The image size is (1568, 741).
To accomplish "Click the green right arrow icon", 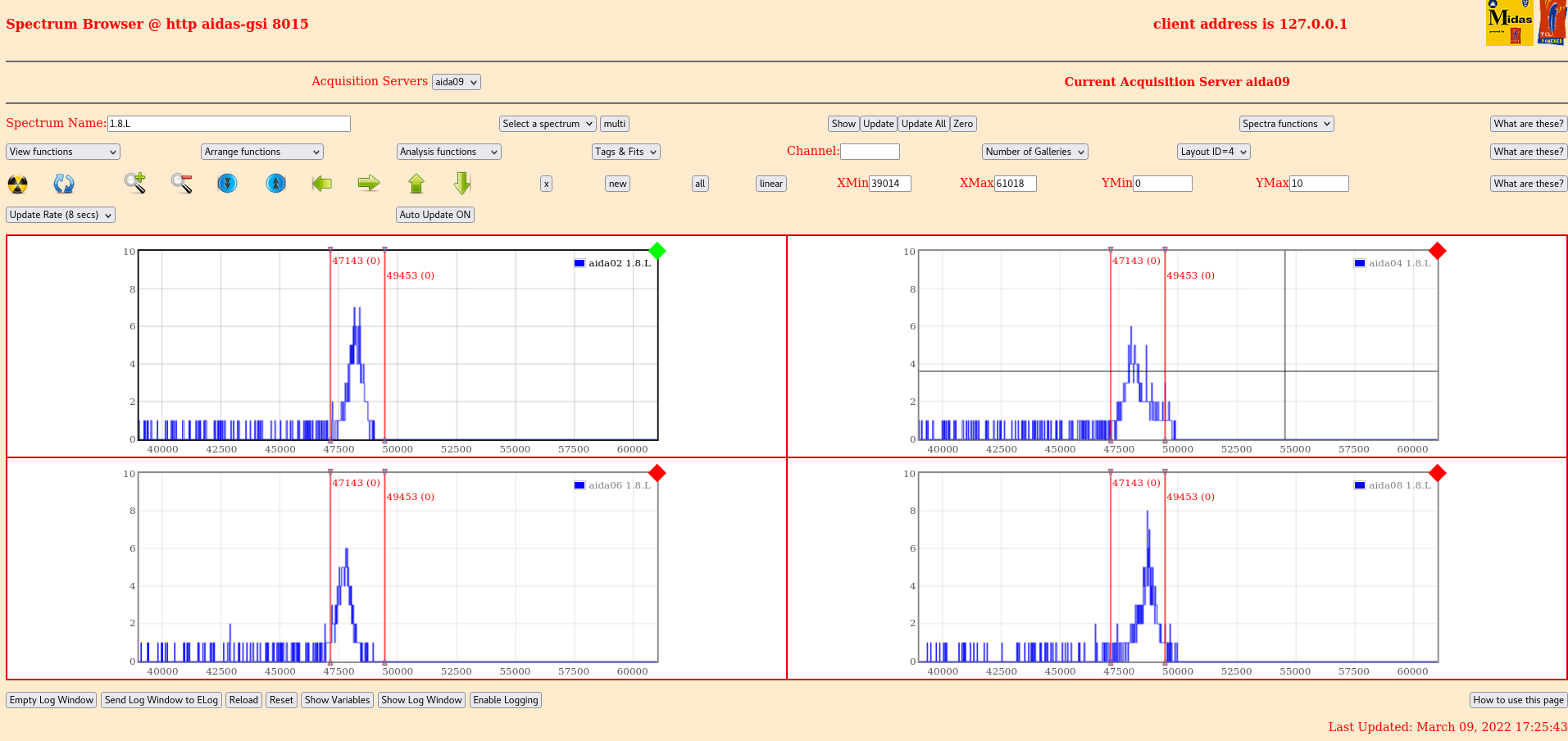I will [369, 183].
